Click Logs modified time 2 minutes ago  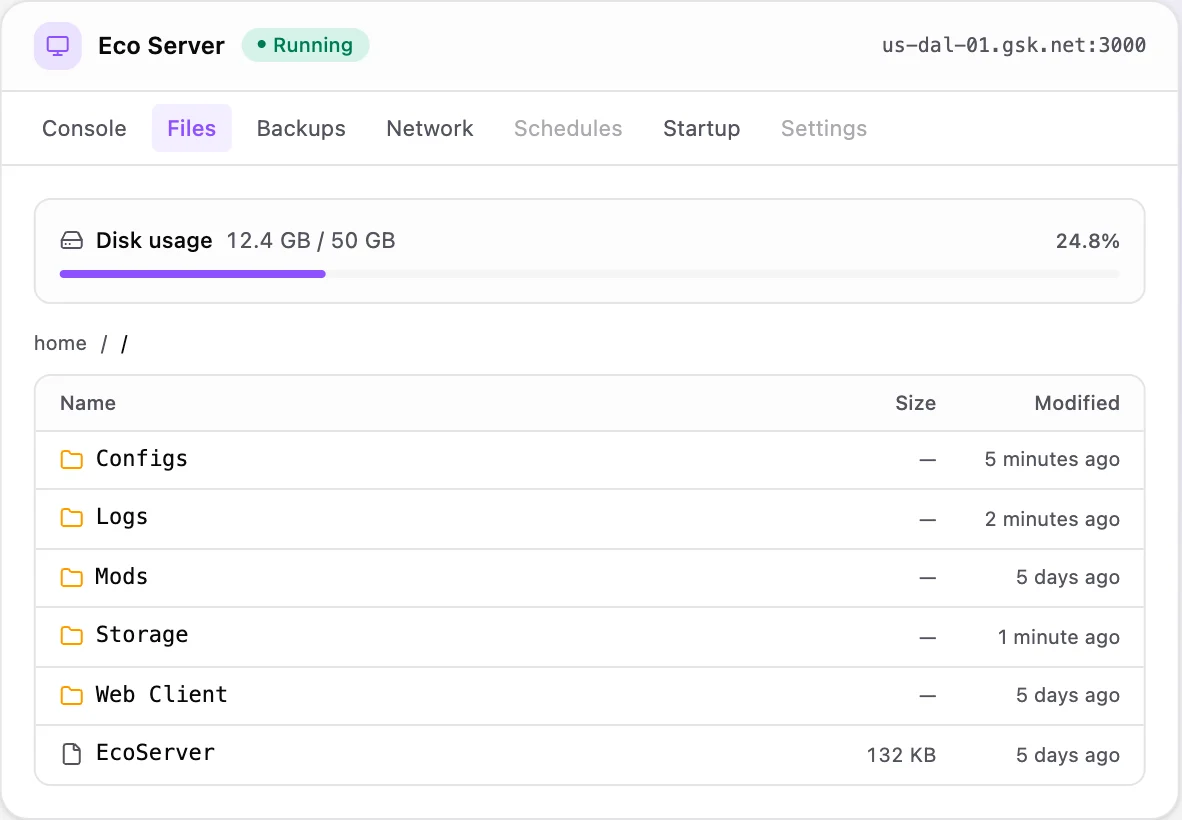(x=1052, y=519)
